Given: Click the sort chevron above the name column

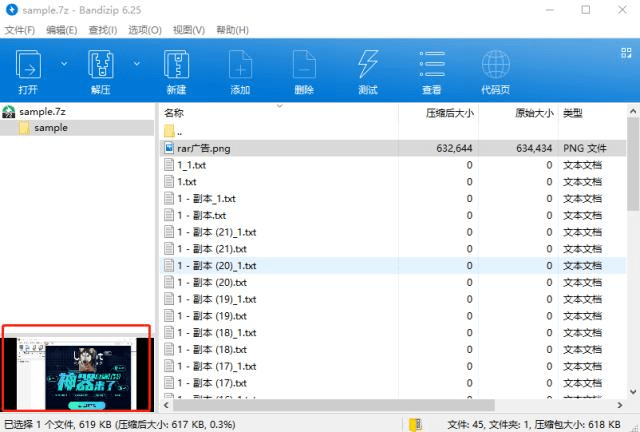Looking at the screenshot, I should pyautogui.click(x=280, y=106).
